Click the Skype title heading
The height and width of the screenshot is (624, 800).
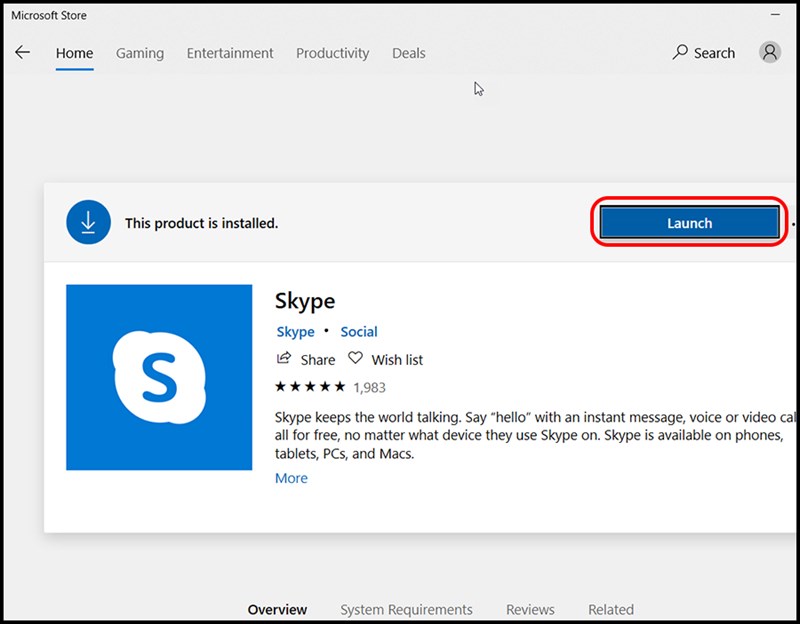pyautogui.click(x=305, y=301)
